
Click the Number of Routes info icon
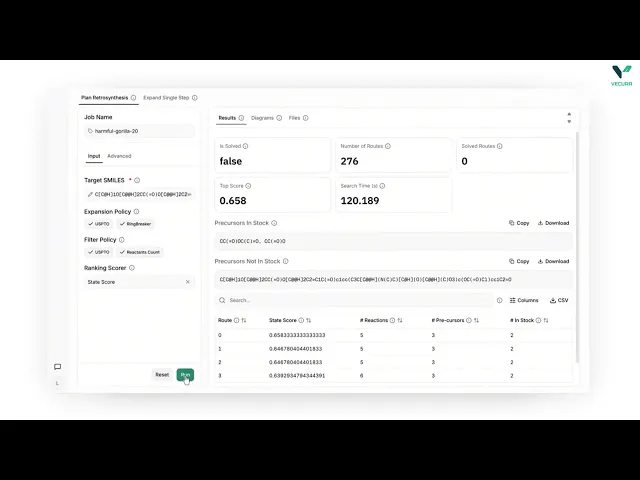(x=388, y=146)
